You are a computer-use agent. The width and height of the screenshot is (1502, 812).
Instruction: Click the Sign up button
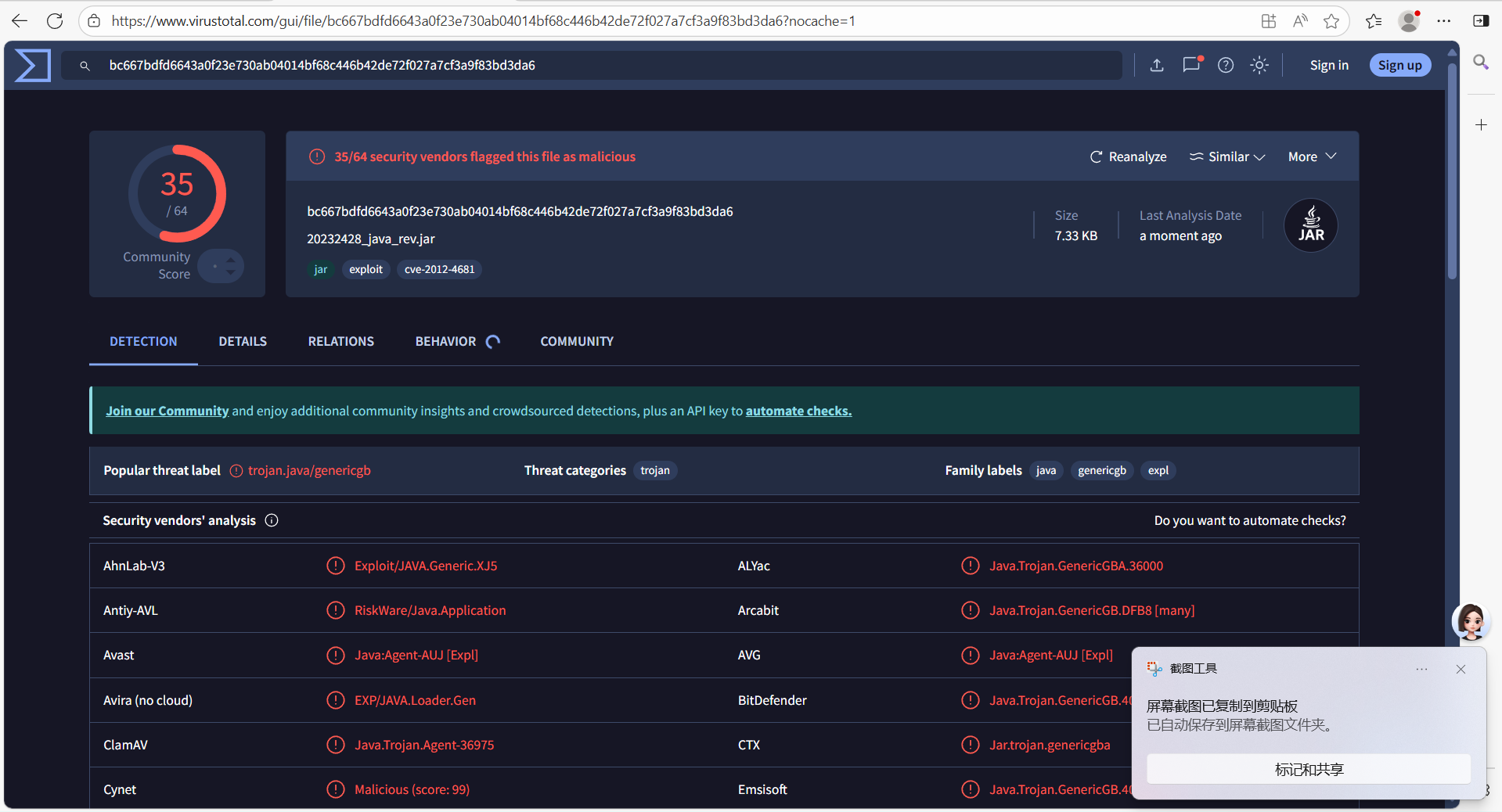tap(1400, 65)
